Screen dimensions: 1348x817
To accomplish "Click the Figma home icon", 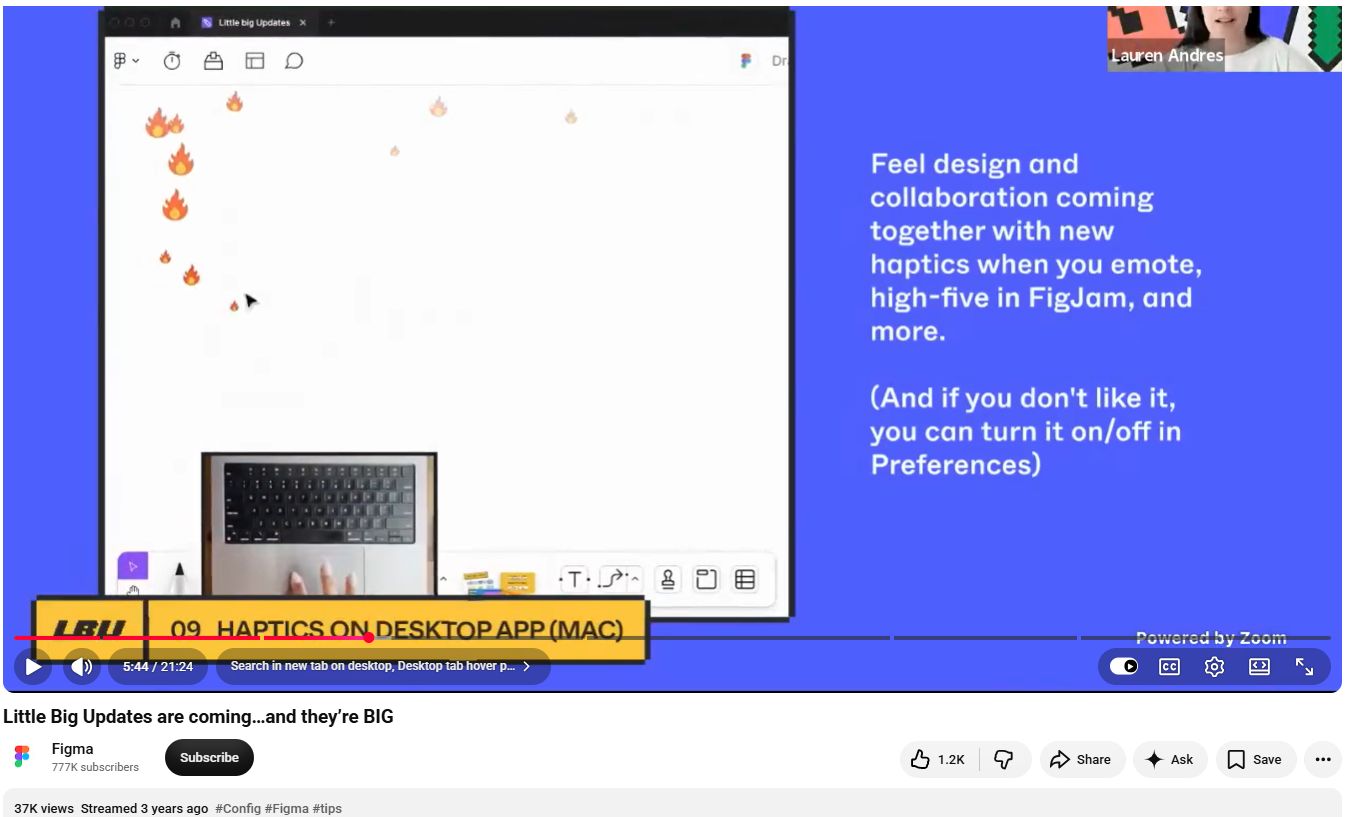I will tap(175, 22).
